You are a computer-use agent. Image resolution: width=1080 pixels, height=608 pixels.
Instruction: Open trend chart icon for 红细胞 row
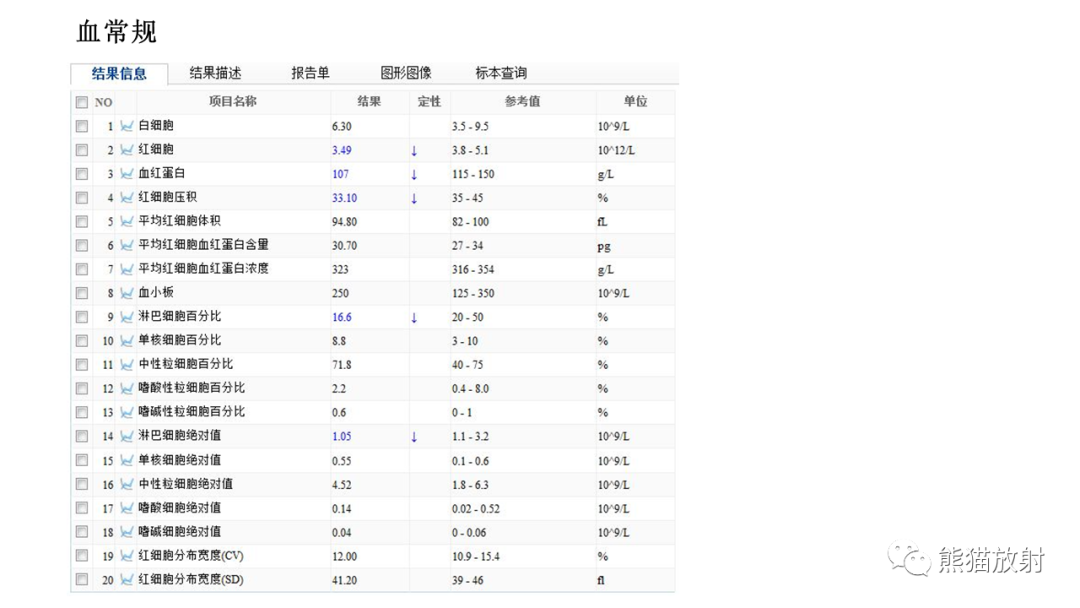tap(127, 150)
